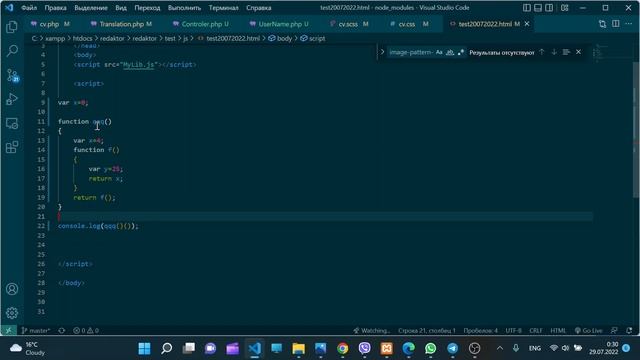
Task: Open changes compare icon in editor title
Action: pos(602,24)
